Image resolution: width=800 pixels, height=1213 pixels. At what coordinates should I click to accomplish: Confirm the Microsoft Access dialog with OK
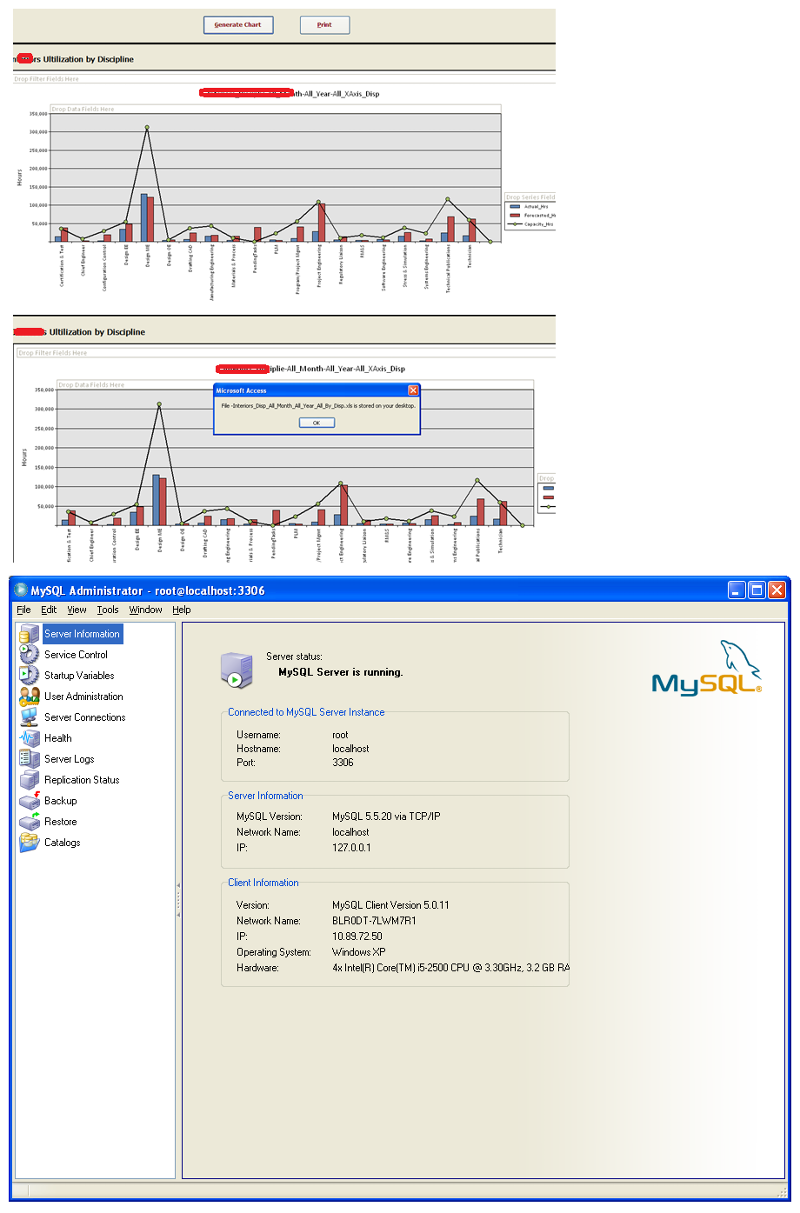tap(317, 423)
